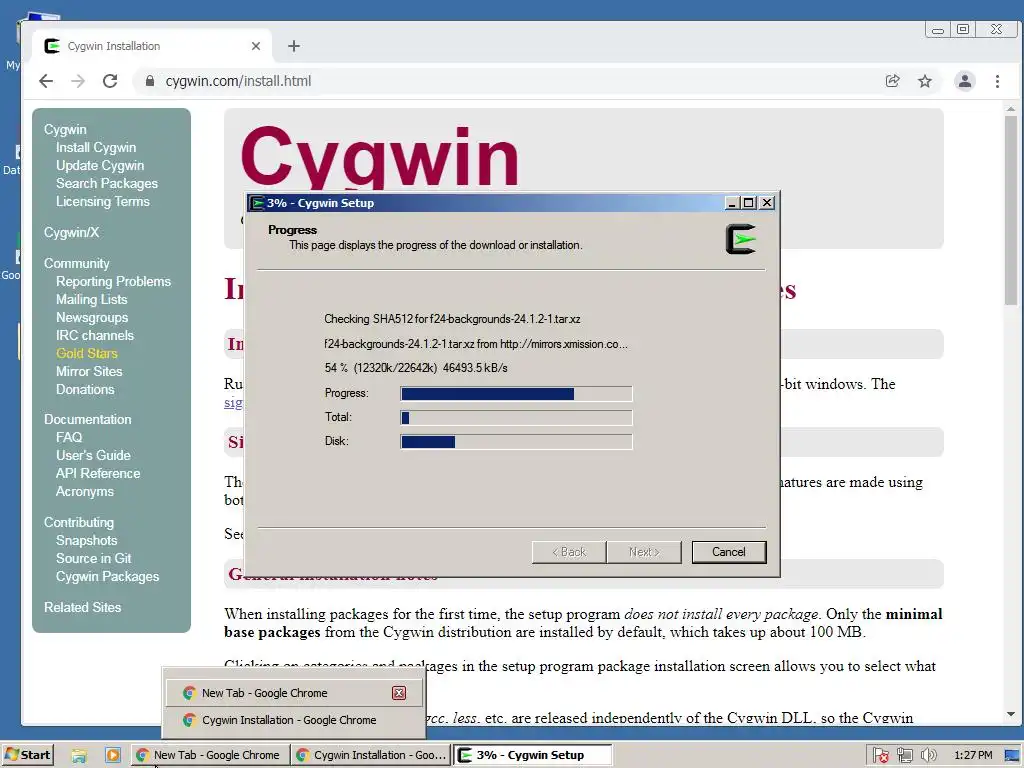Open the FAQ sidebar link

tap(69, 438)
